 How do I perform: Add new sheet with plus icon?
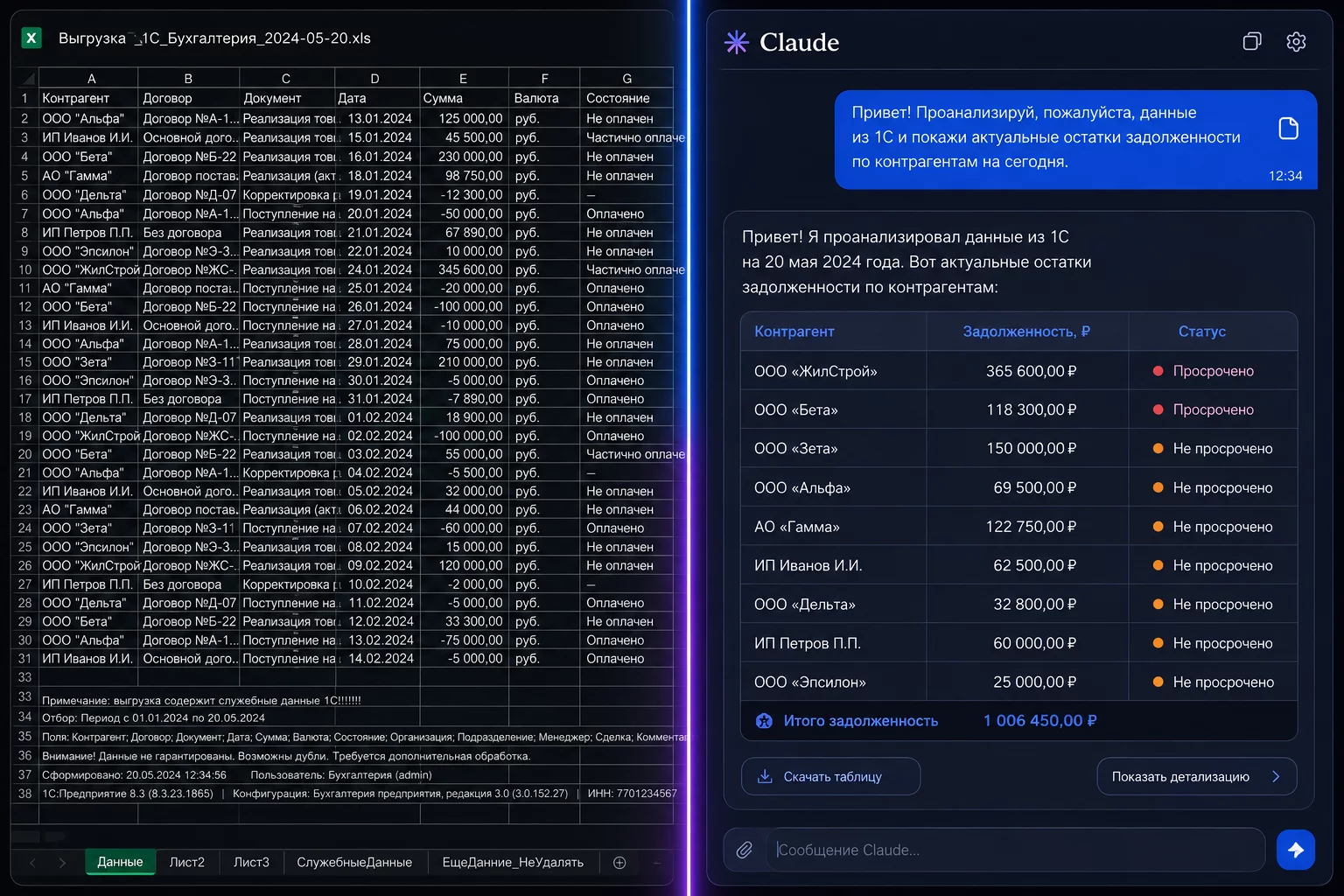coord(619,863)
